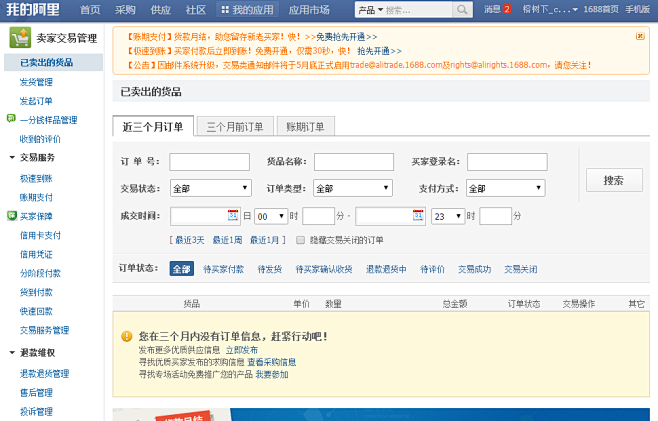
Task: Click the green icon beside 买家保障
Action: [10, 216]
